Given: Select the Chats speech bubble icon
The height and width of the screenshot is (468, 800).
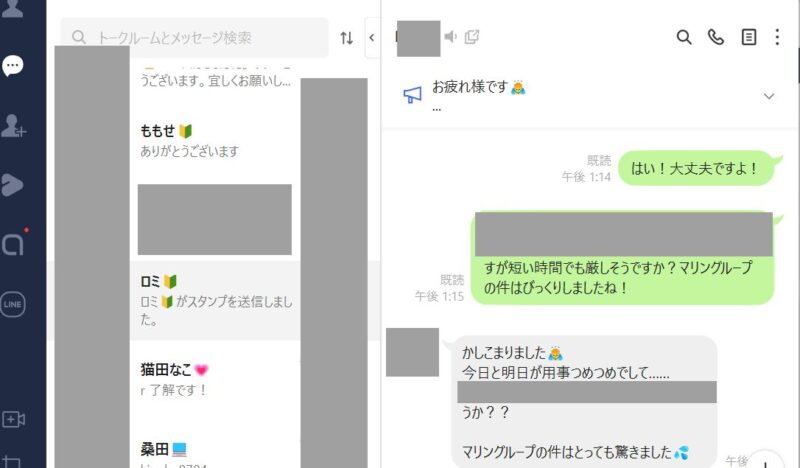Looking at the screenshot, I should 12,66.
